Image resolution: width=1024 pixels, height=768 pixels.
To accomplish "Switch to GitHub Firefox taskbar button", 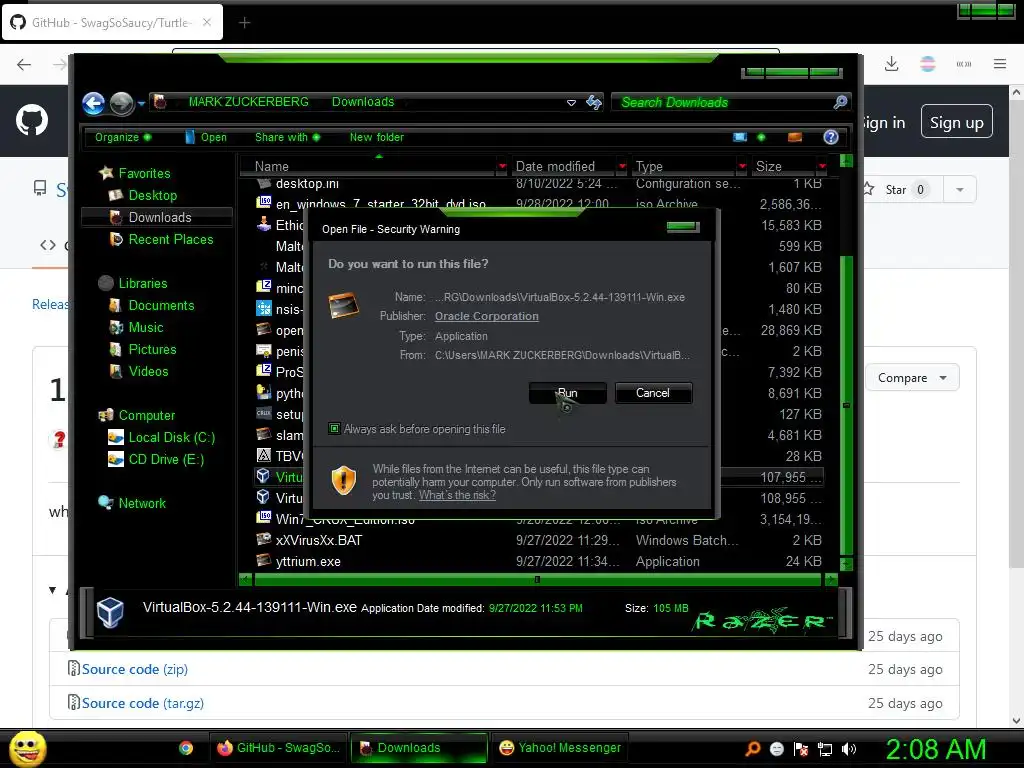I will pyautogui.click(x=279, y=748).
